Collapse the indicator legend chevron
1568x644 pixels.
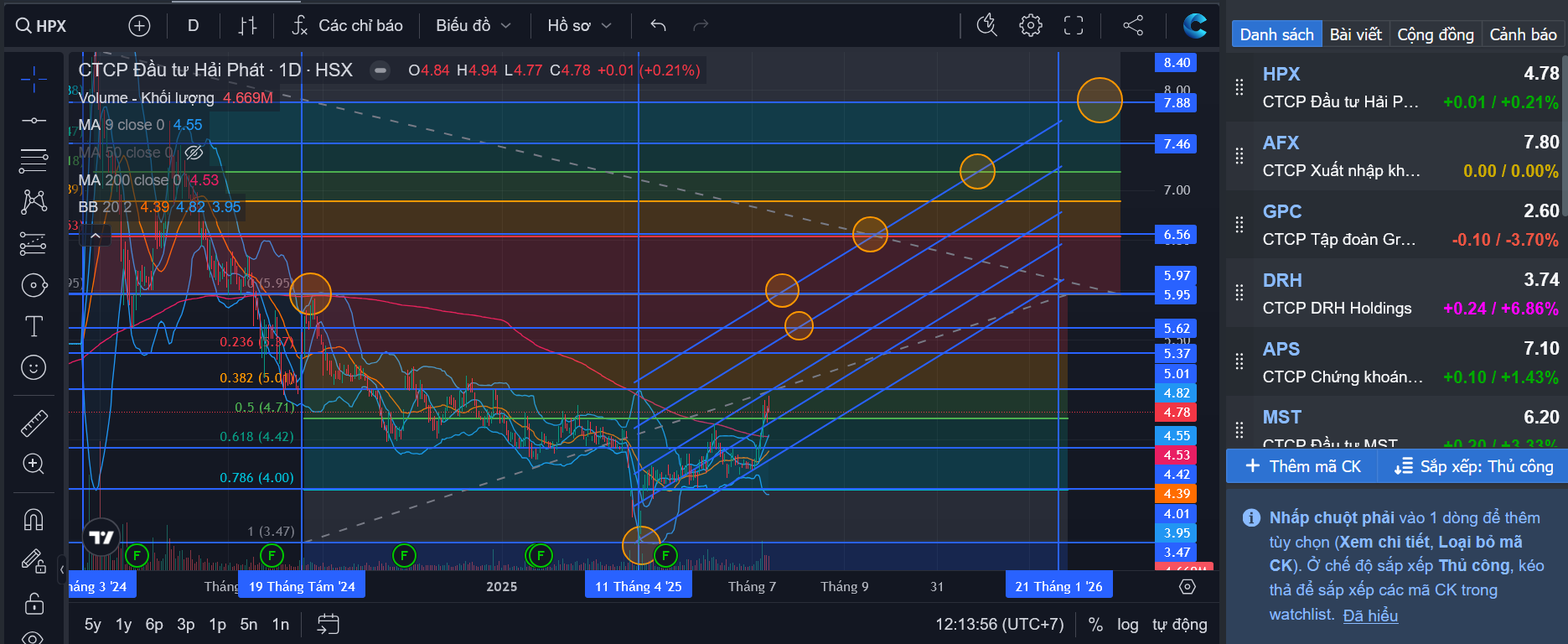point(96,236)
